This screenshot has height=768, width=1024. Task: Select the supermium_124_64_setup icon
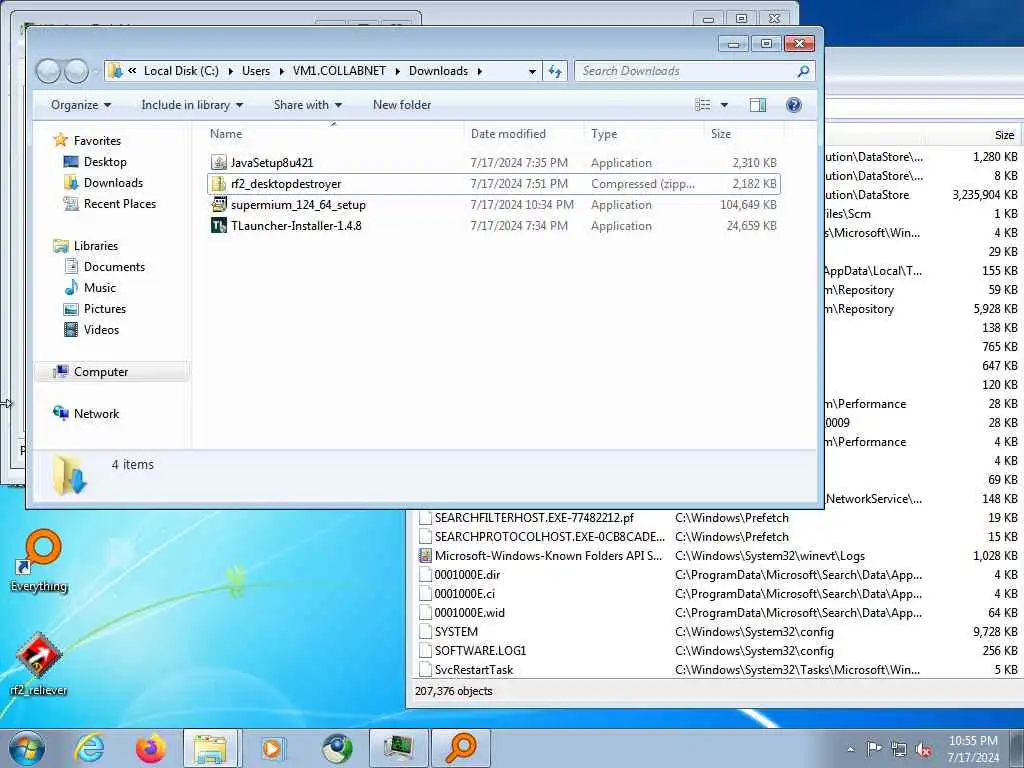[219, 204]
